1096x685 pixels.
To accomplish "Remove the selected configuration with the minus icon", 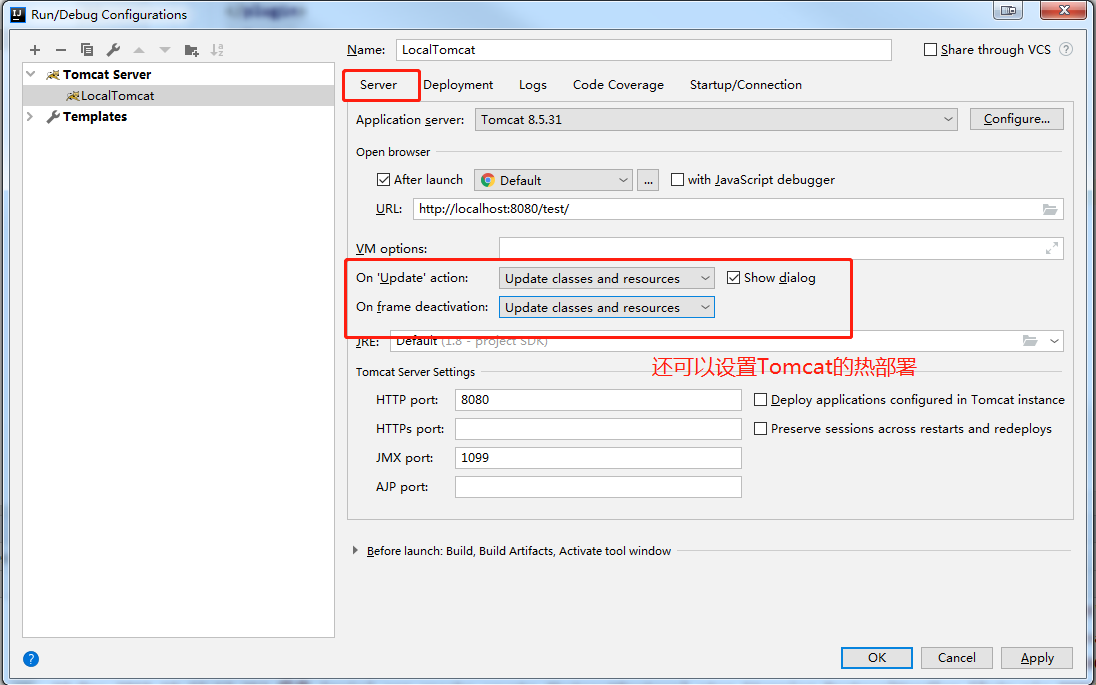I will [x=61, y=50].
